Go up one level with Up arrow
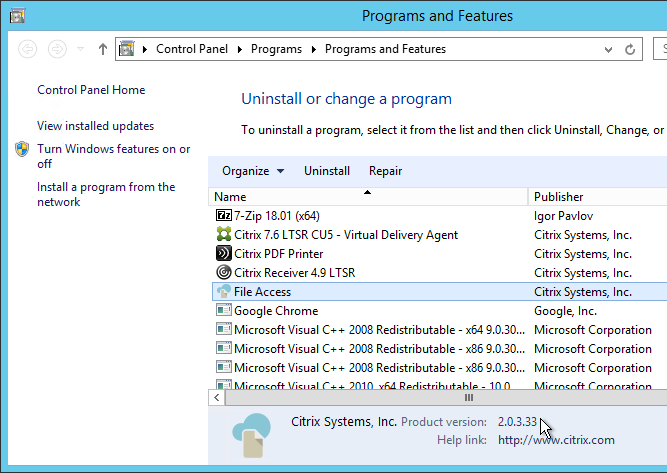667x473 pixels. 103,49
